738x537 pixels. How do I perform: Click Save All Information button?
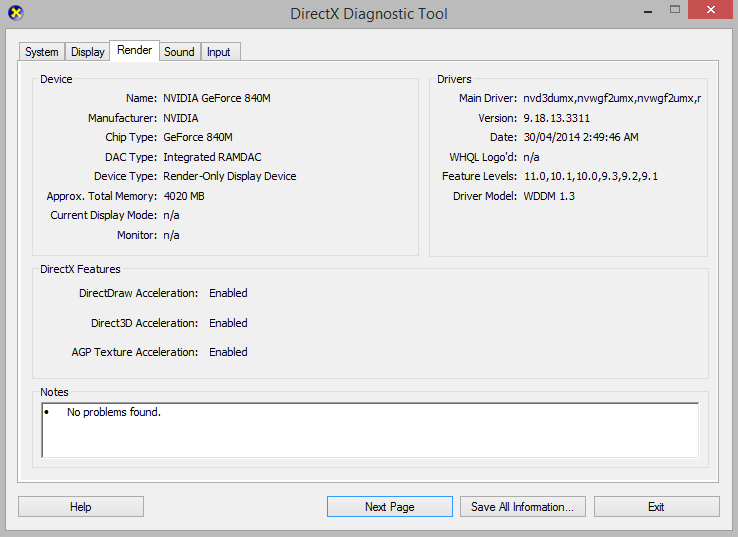522,507
